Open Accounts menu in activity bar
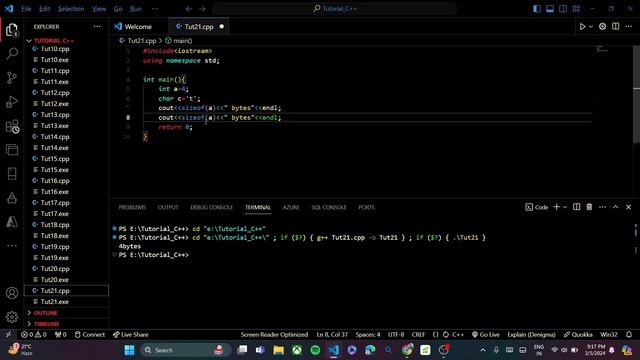Image resolution: width=640 pixels, height=360 pixels. pos(12,293)
